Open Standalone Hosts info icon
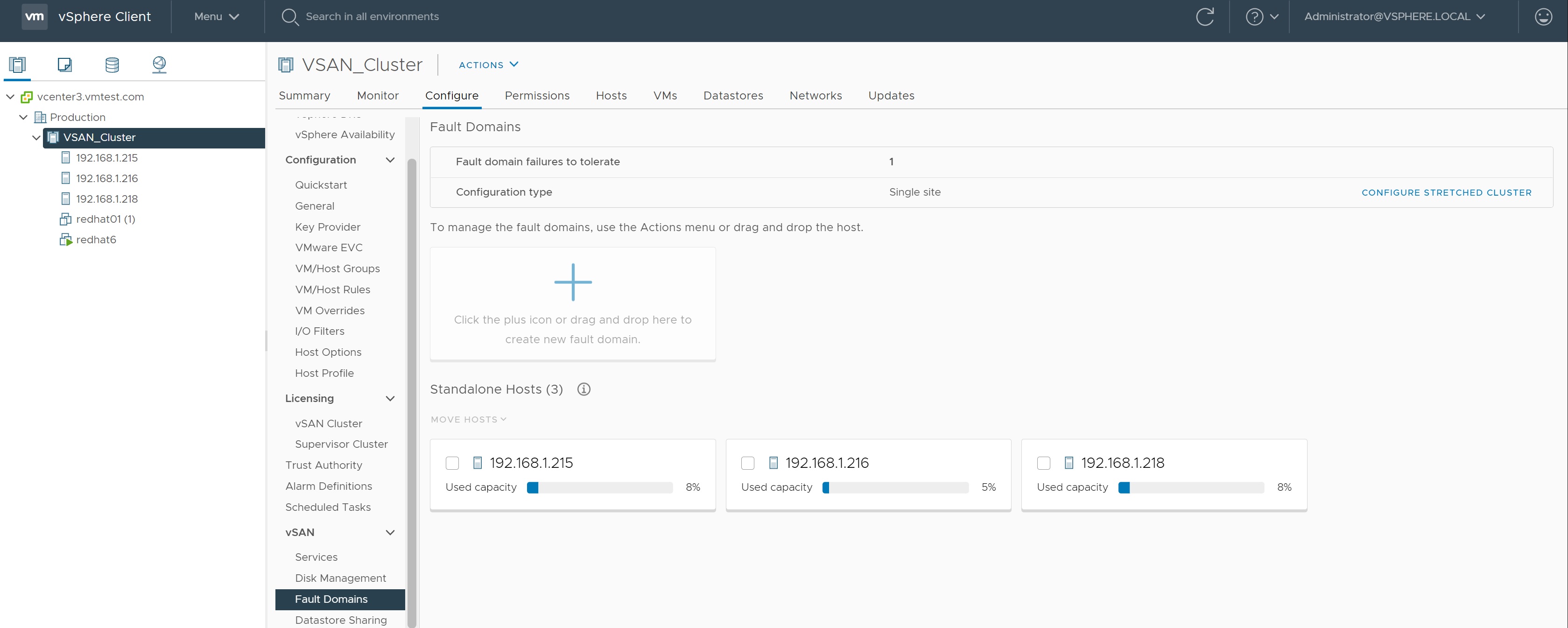 coord(584,389)
